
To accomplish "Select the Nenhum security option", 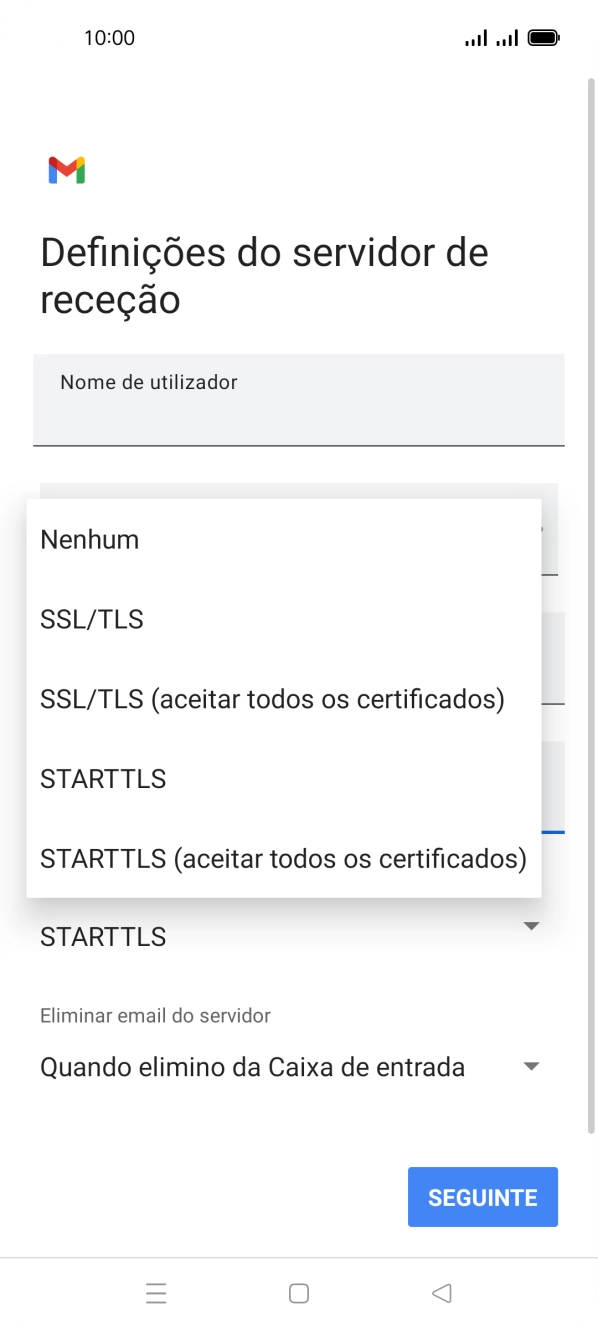I will (88, 539).
